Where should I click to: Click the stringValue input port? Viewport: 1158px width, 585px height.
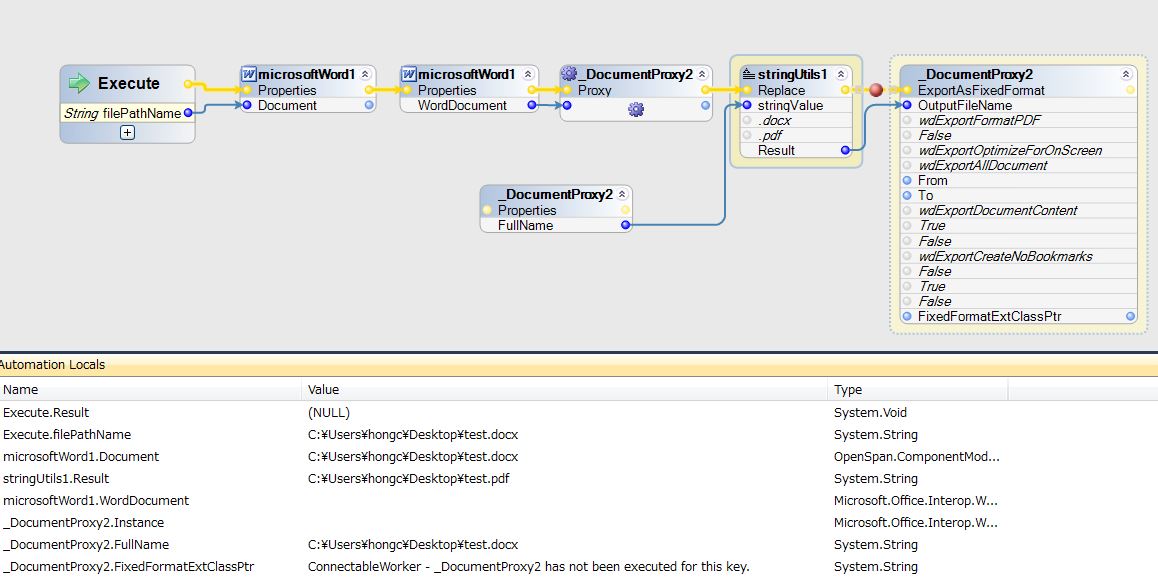[x=747, y=106]
